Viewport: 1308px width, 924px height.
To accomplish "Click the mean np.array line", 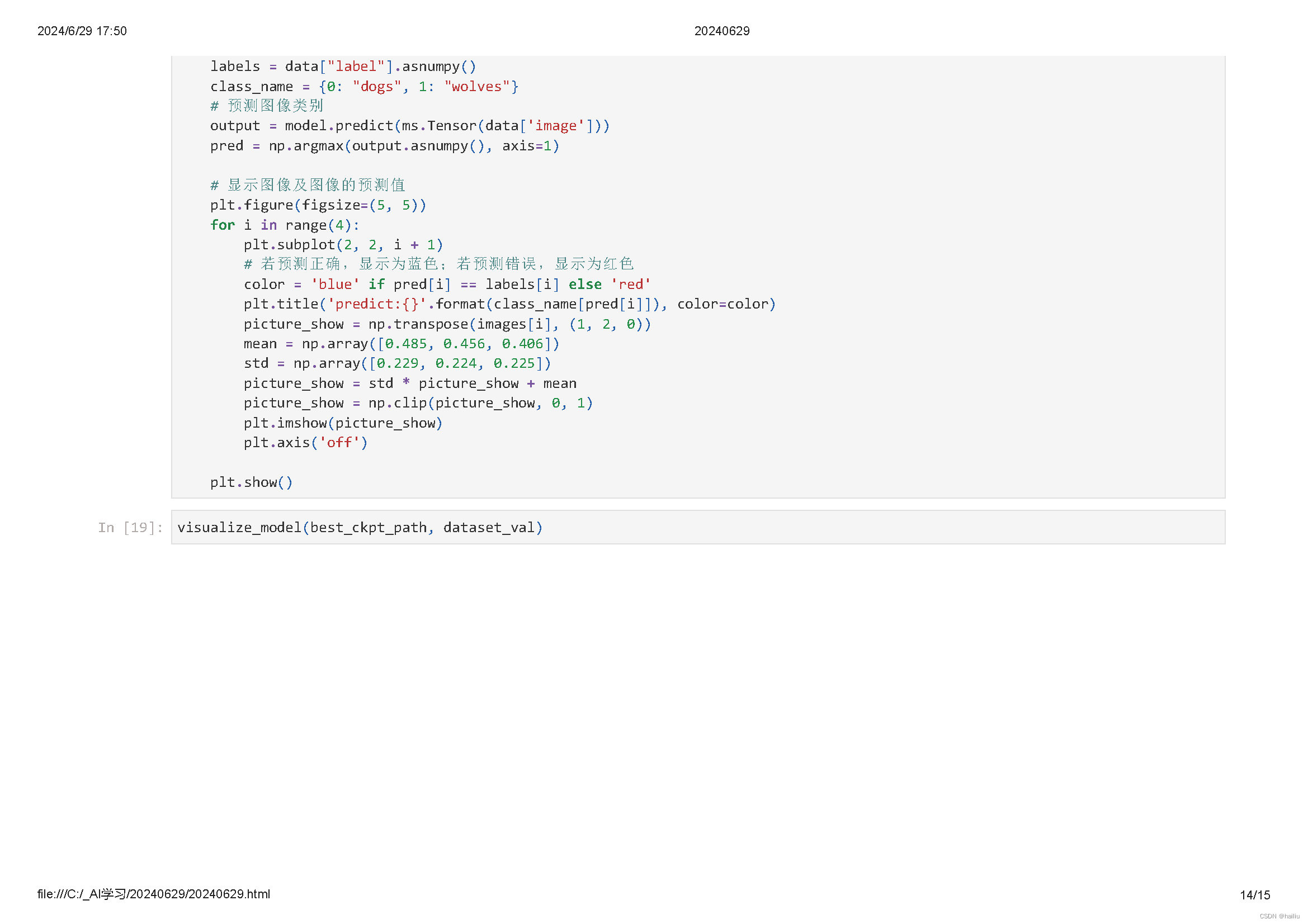I will [401, 344].
